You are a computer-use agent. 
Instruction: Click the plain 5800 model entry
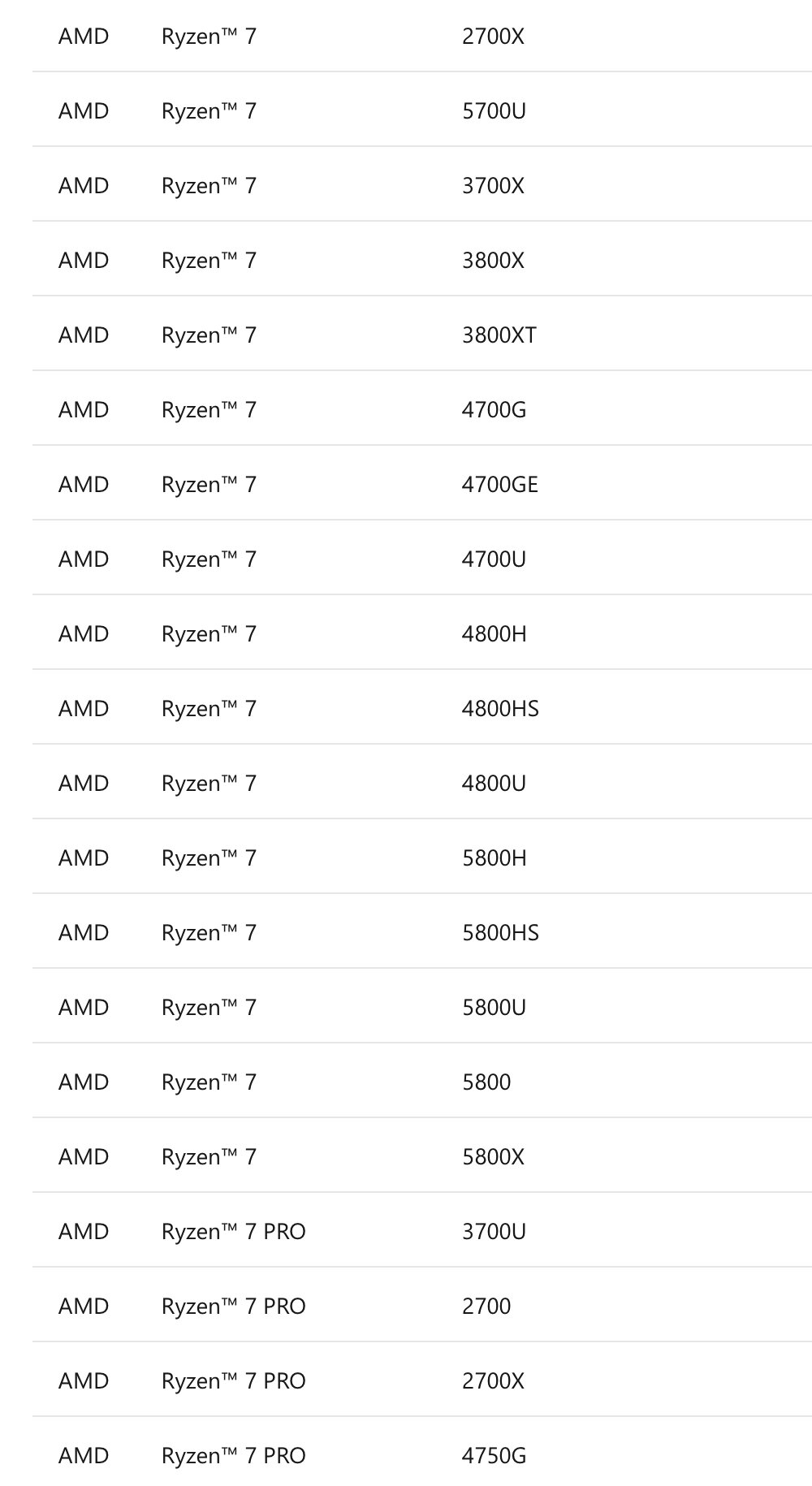point(486,1082)
